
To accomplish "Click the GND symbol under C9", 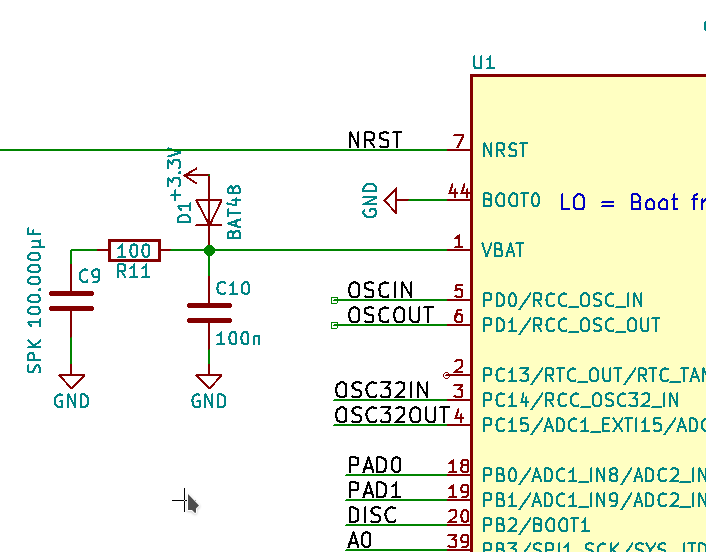I will 71,381.
